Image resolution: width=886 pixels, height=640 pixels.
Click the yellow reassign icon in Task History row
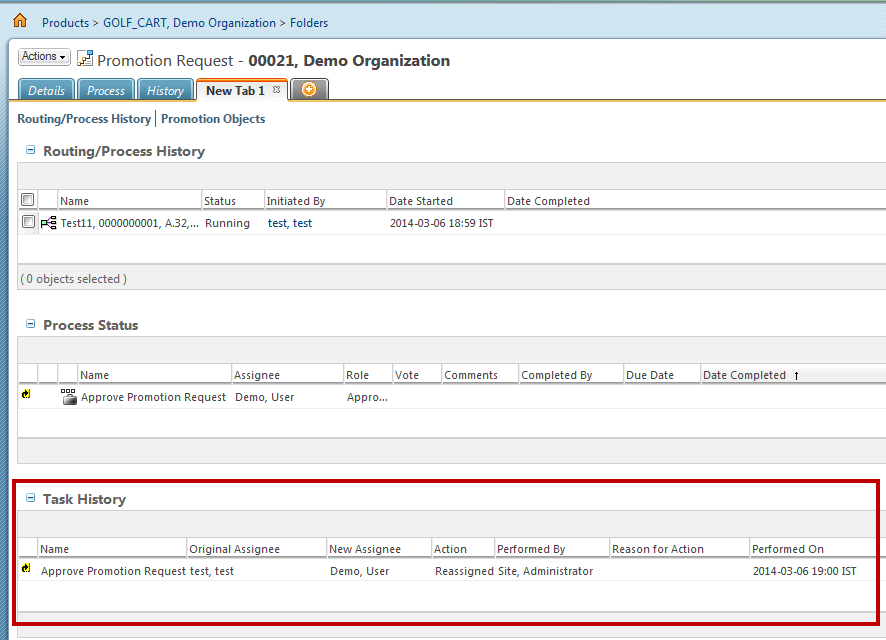tap(26, 570)
